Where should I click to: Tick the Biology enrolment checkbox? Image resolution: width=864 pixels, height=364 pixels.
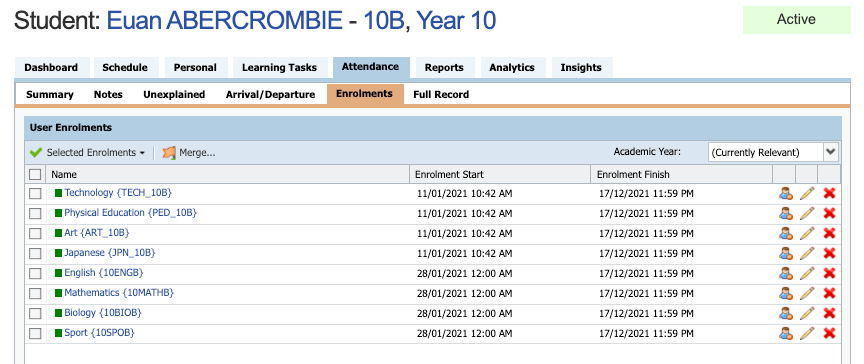point(35,313)
